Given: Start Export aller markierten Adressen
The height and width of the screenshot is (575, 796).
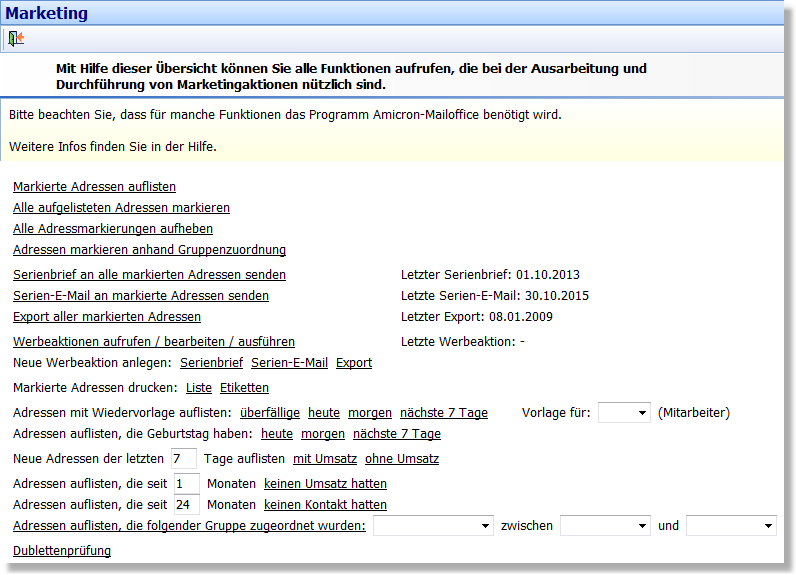Looking at the screenshot, I should [107, 317].
